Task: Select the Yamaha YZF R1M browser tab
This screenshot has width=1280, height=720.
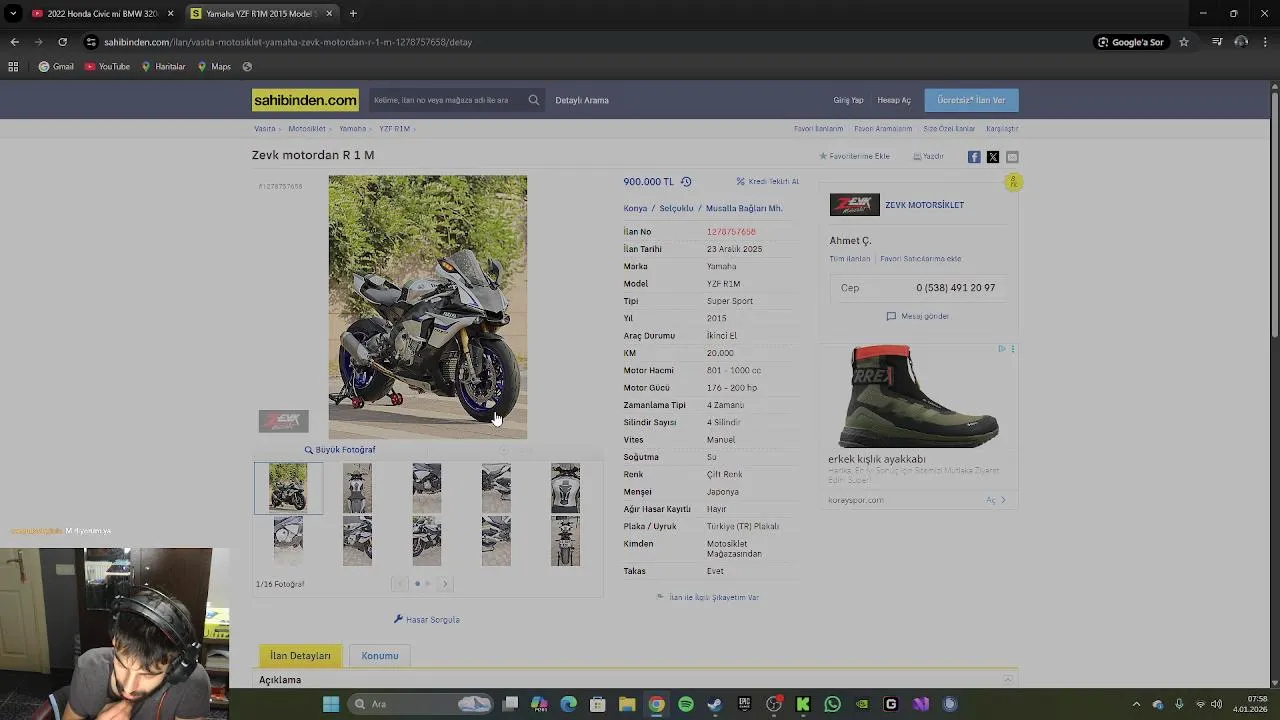Action: tap(263, 14)
